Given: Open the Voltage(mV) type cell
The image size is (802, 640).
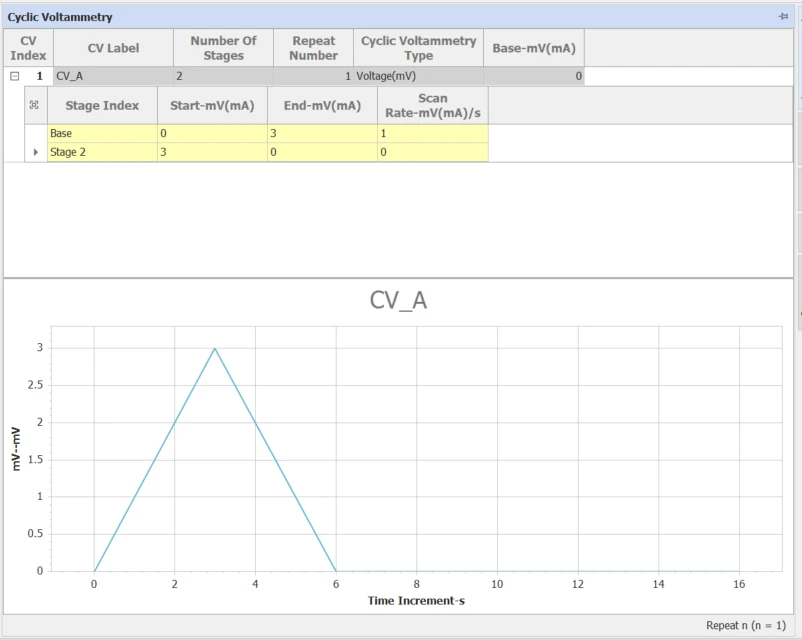Looking at the screenshot, I should 418,76.
